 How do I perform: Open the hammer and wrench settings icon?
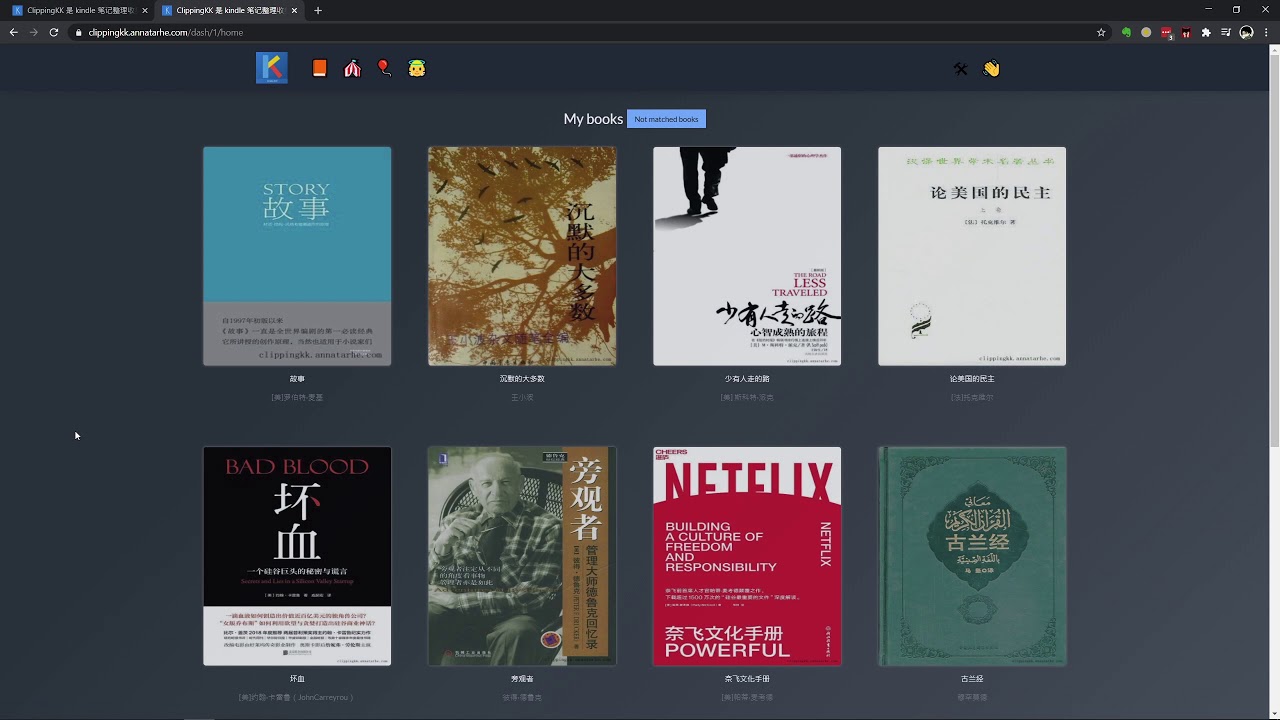click(960, 69)
